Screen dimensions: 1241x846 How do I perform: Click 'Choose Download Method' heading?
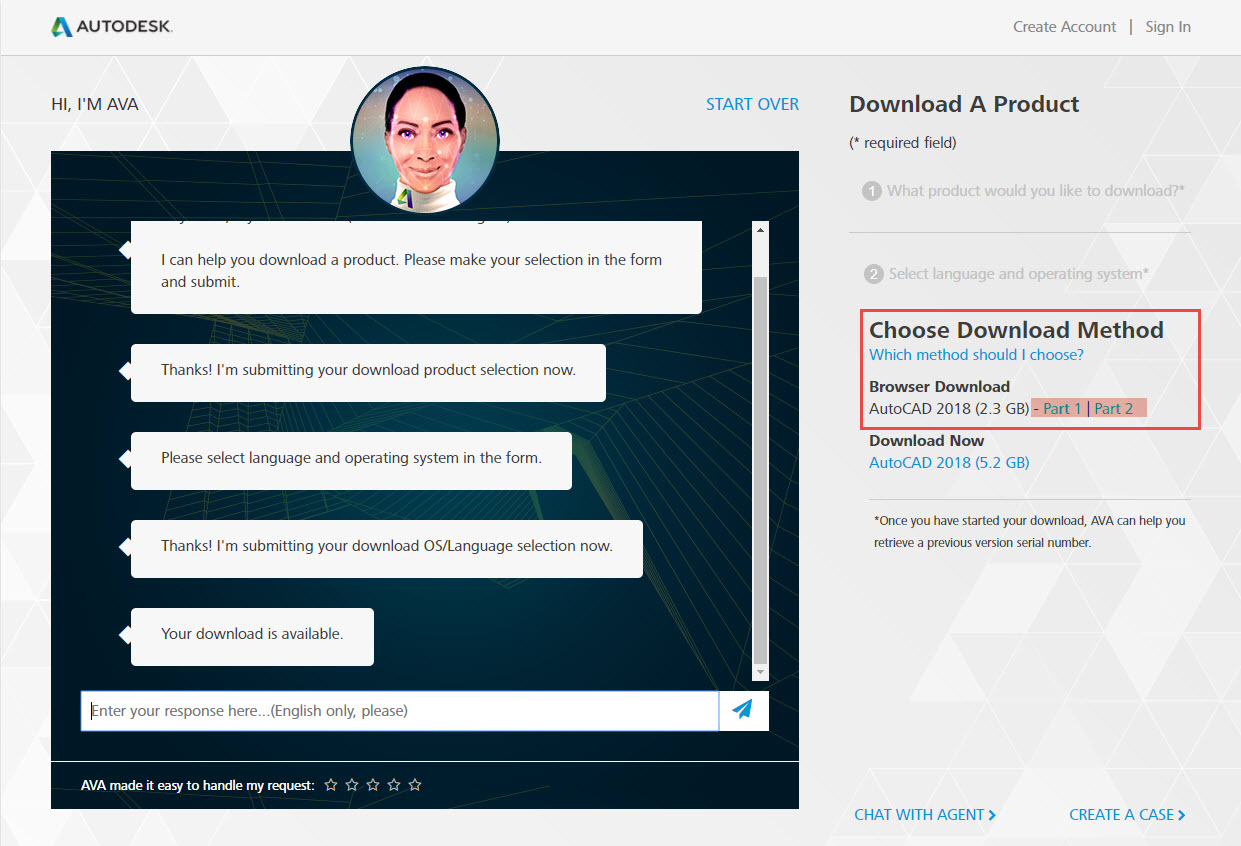[1016, 330]
